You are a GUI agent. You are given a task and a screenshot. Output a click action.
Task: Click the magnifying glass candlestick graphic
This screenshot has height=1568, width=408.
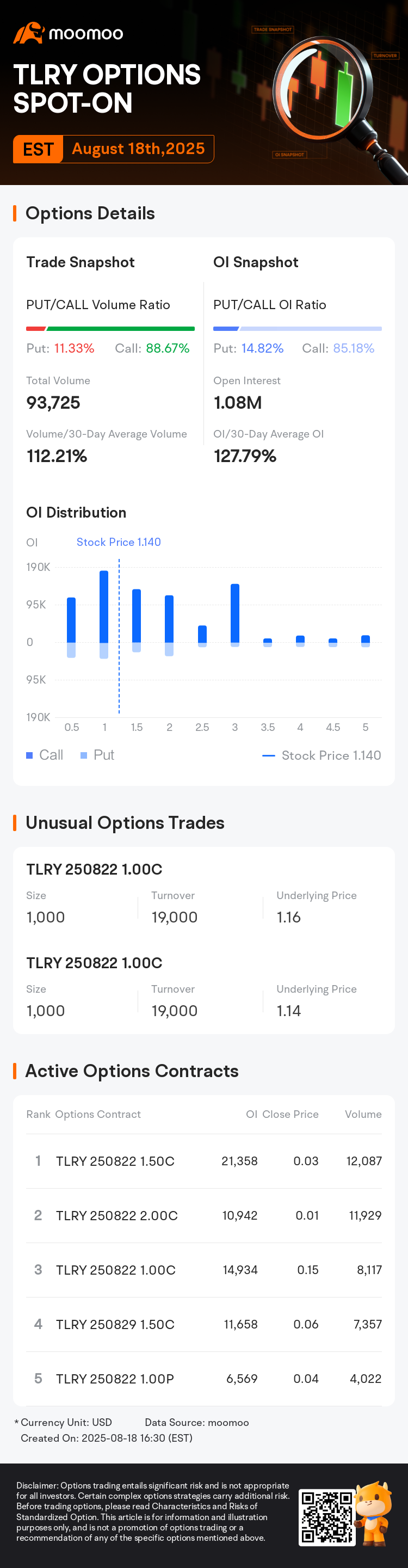335,97
